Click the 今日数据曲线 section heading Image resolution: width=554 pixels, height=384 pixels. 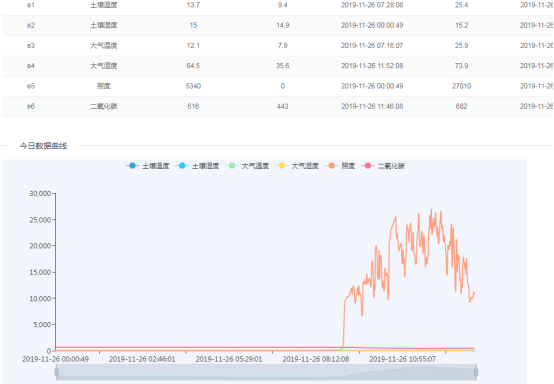pos(43,146)
